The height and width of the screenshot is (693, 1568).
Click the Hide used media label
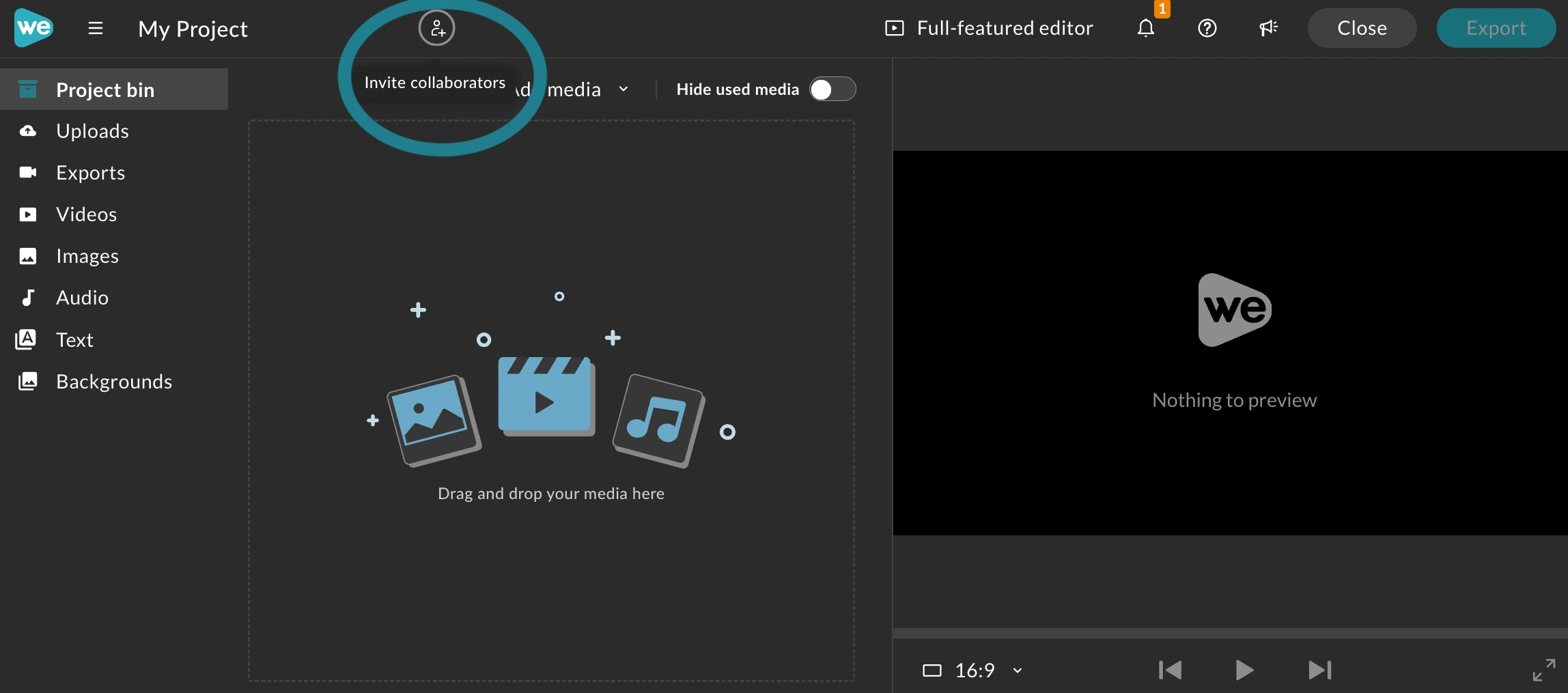[x=738, y=89]
